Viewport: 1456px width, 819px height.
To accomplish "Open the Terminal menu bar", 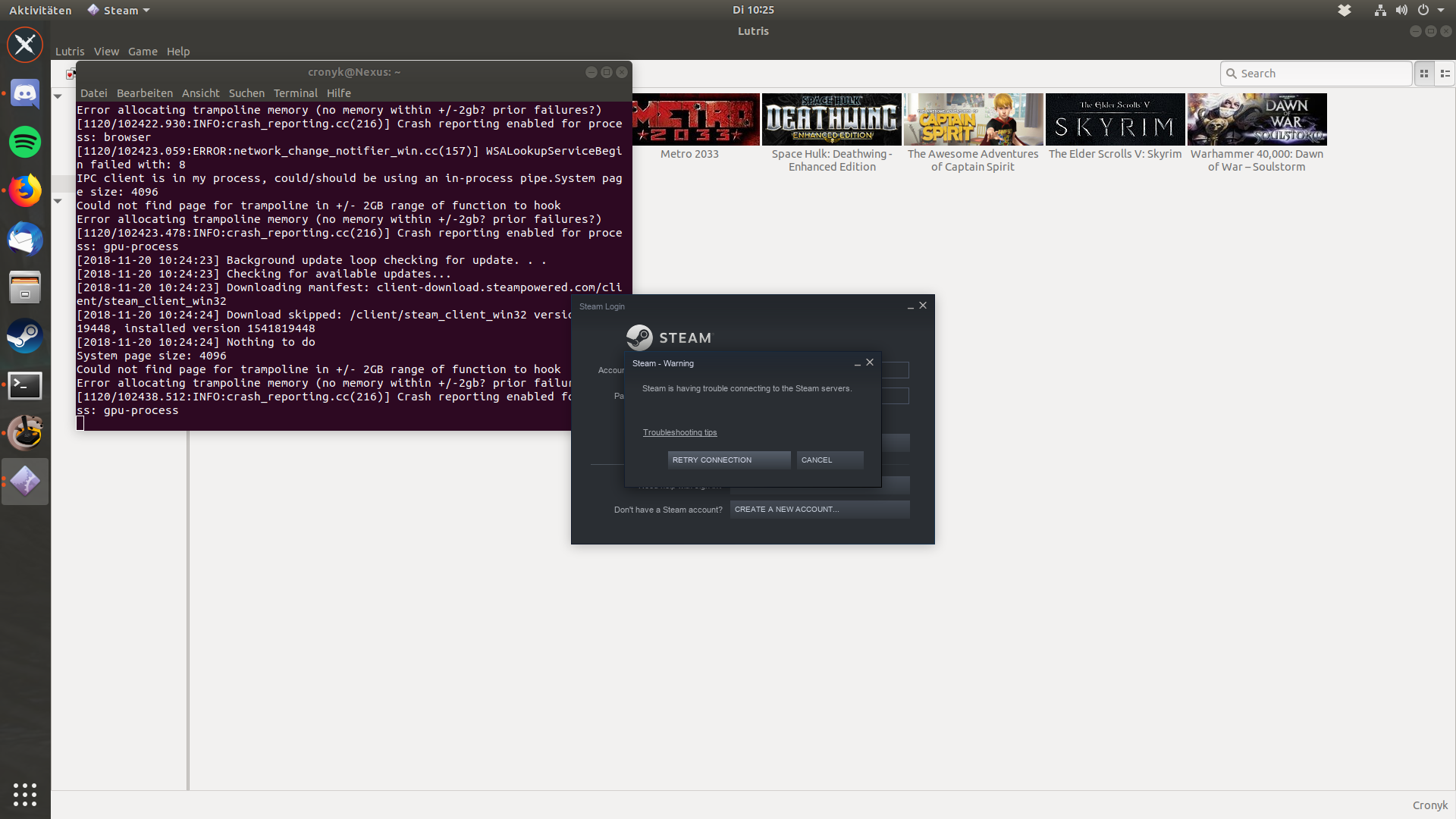I will (x=296, y=93).
